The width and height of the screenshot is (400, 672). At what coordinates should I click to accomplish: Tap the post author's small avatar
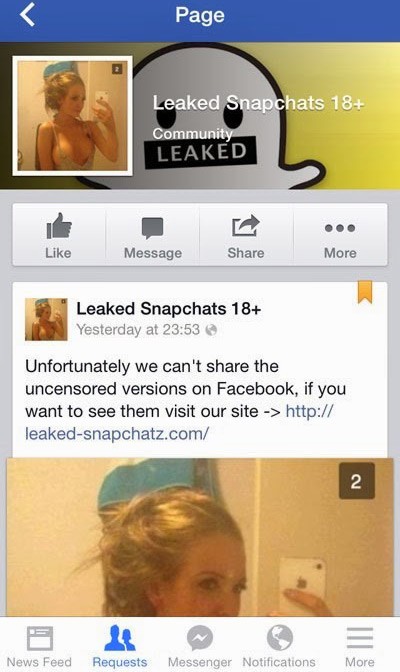[46, 319]
